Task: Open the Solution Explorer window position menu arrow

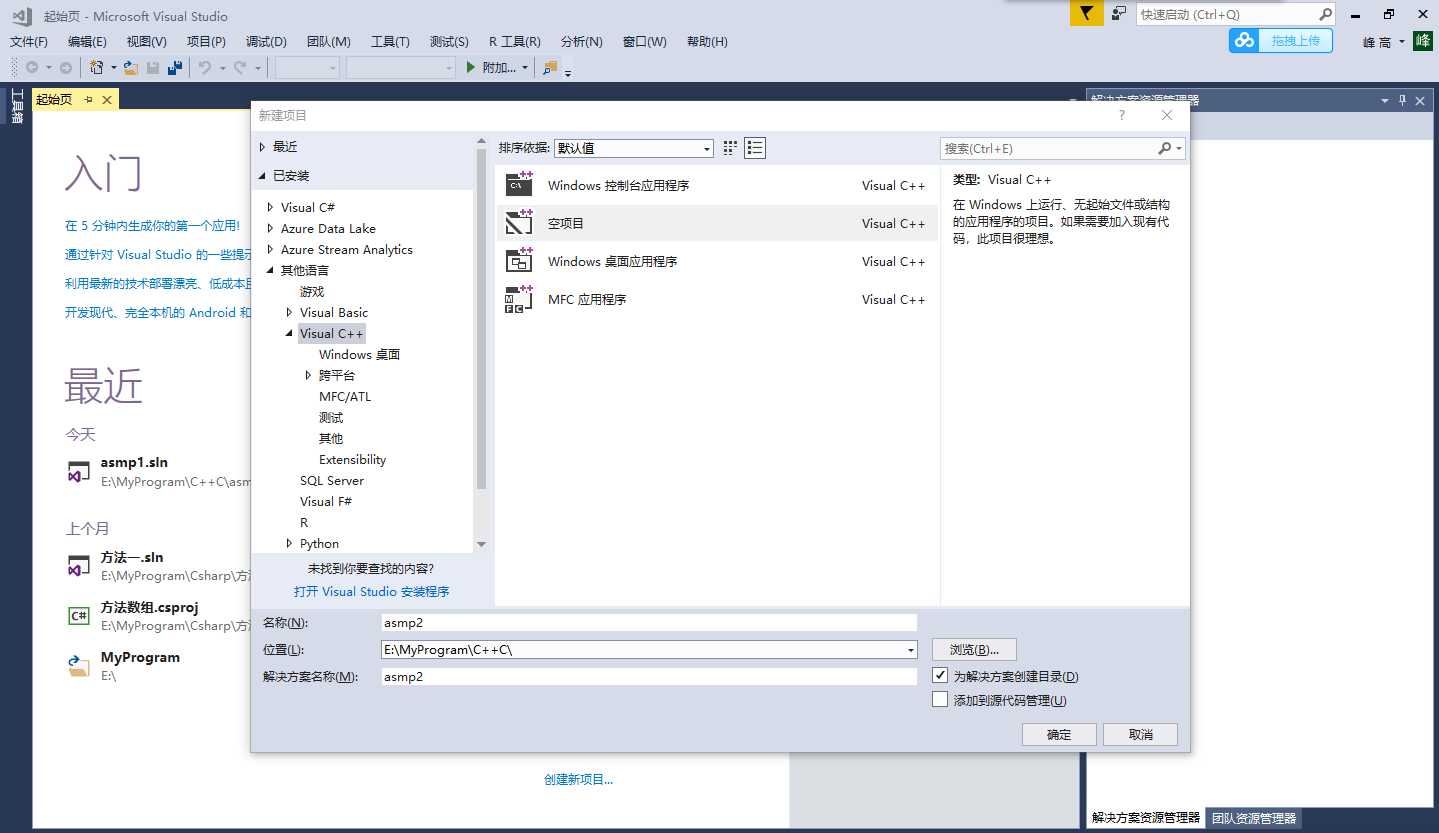Action: pyautogui.click(x=1385, y=100)
